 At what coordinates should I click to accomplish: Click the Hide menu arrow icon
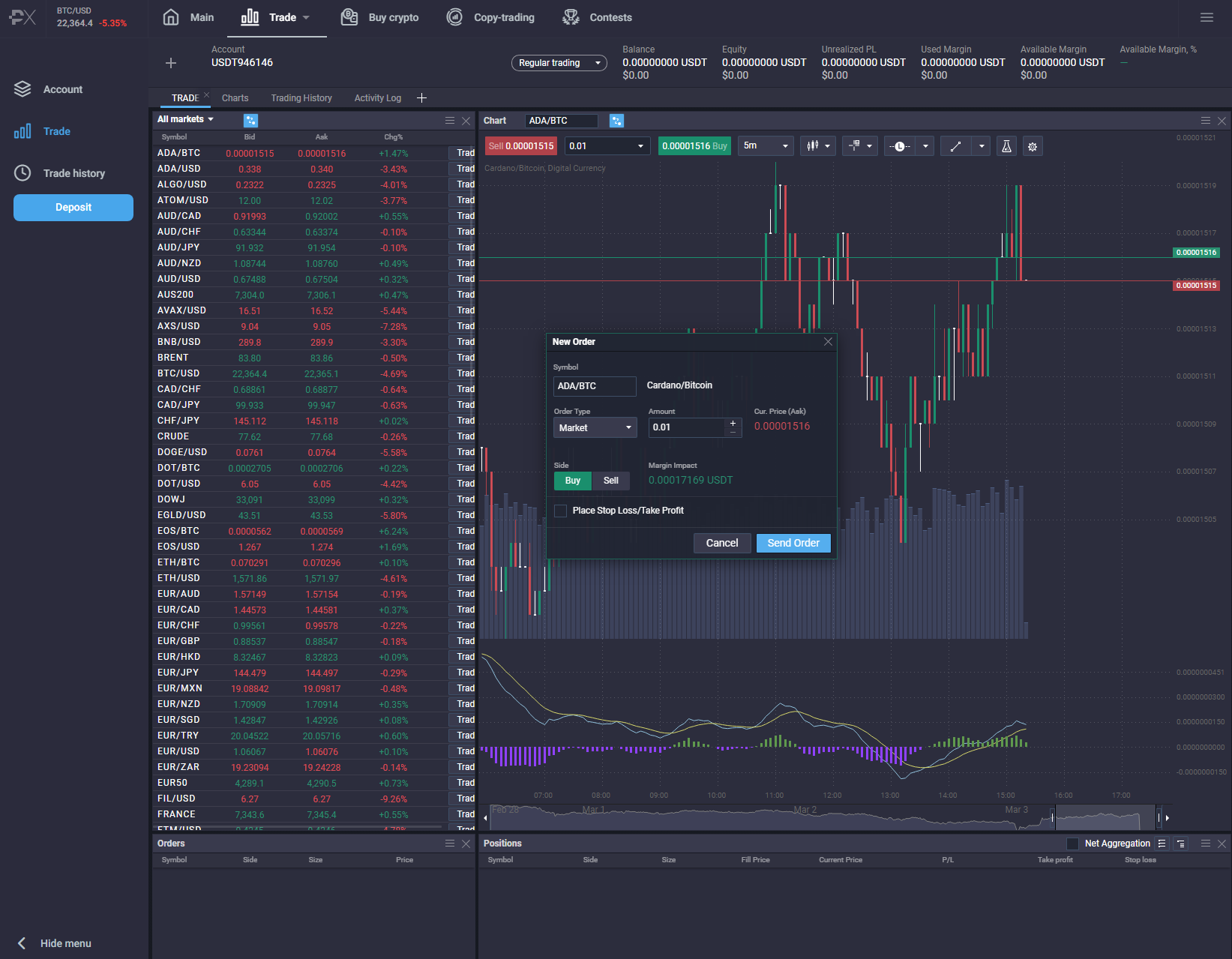(x=22, y=943)
